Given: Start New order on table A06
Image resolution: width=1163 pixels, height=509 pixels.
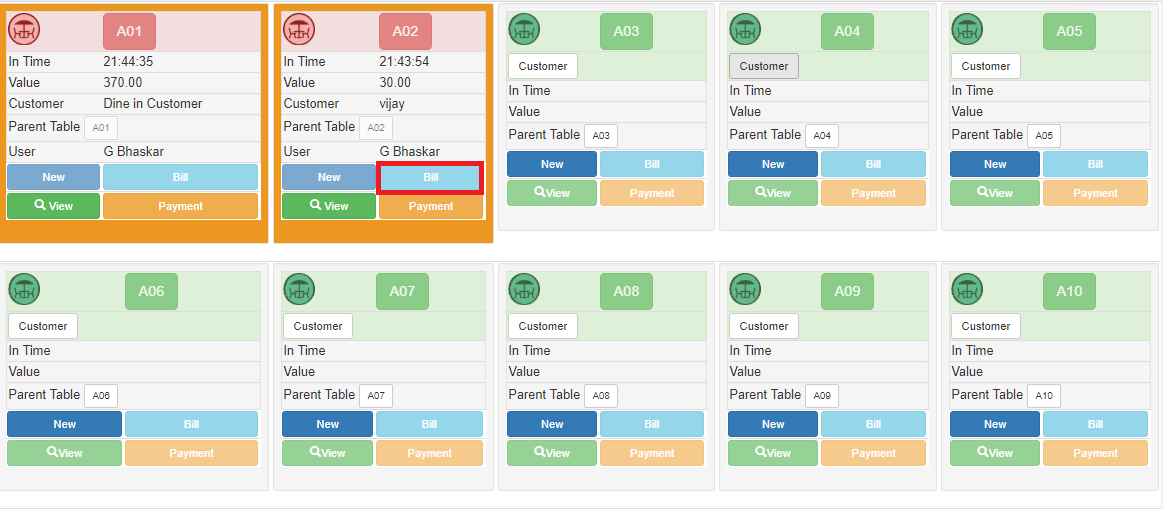Looking at the screenshot, I should [x=65, y=424].
